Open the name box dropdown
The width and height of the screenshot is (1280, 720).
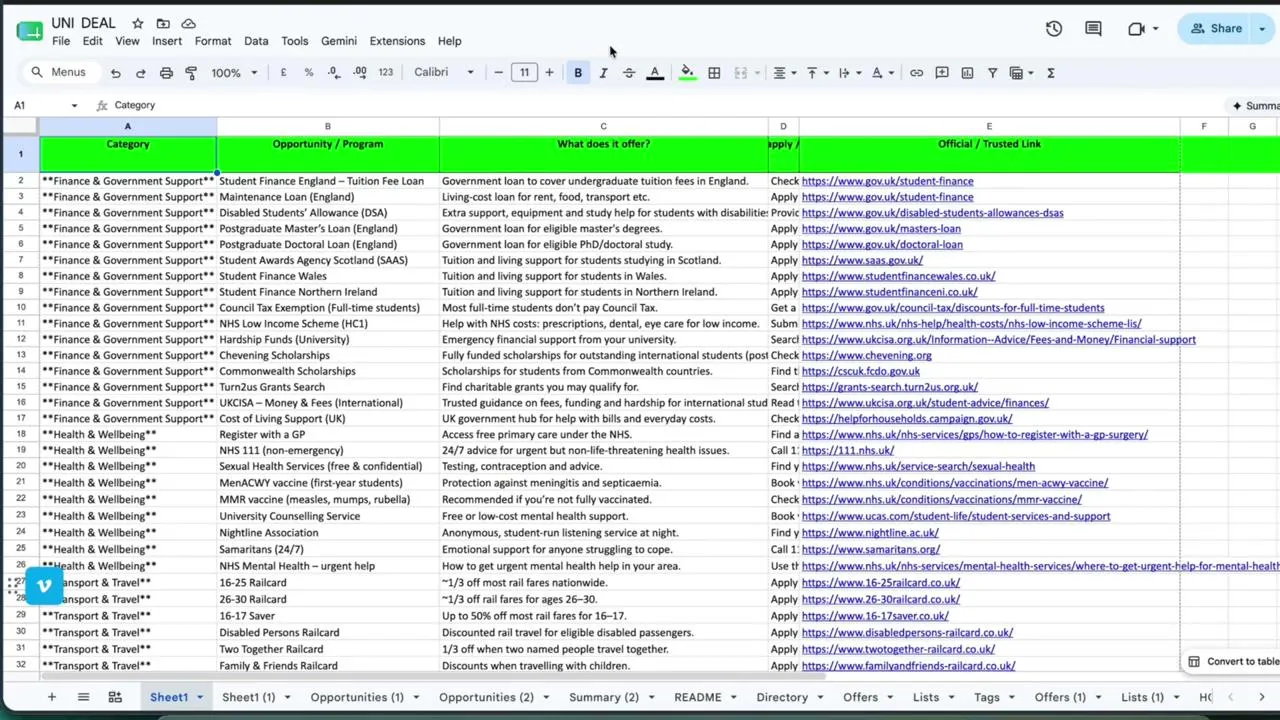[x=74, y=105]
